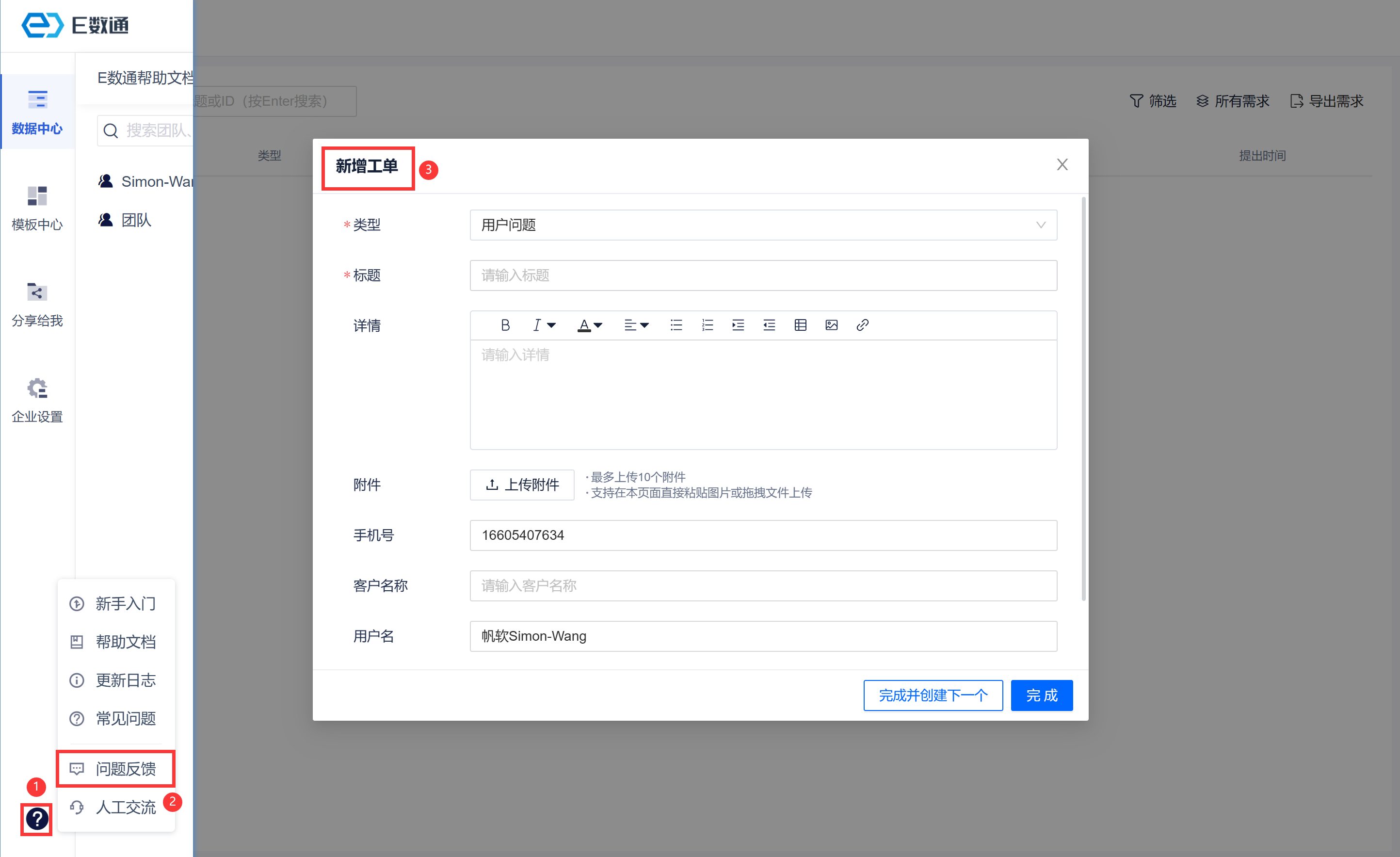Viewport: 1400px width, 857px height.
Task: Click the insert link icon
Action: 862,325
